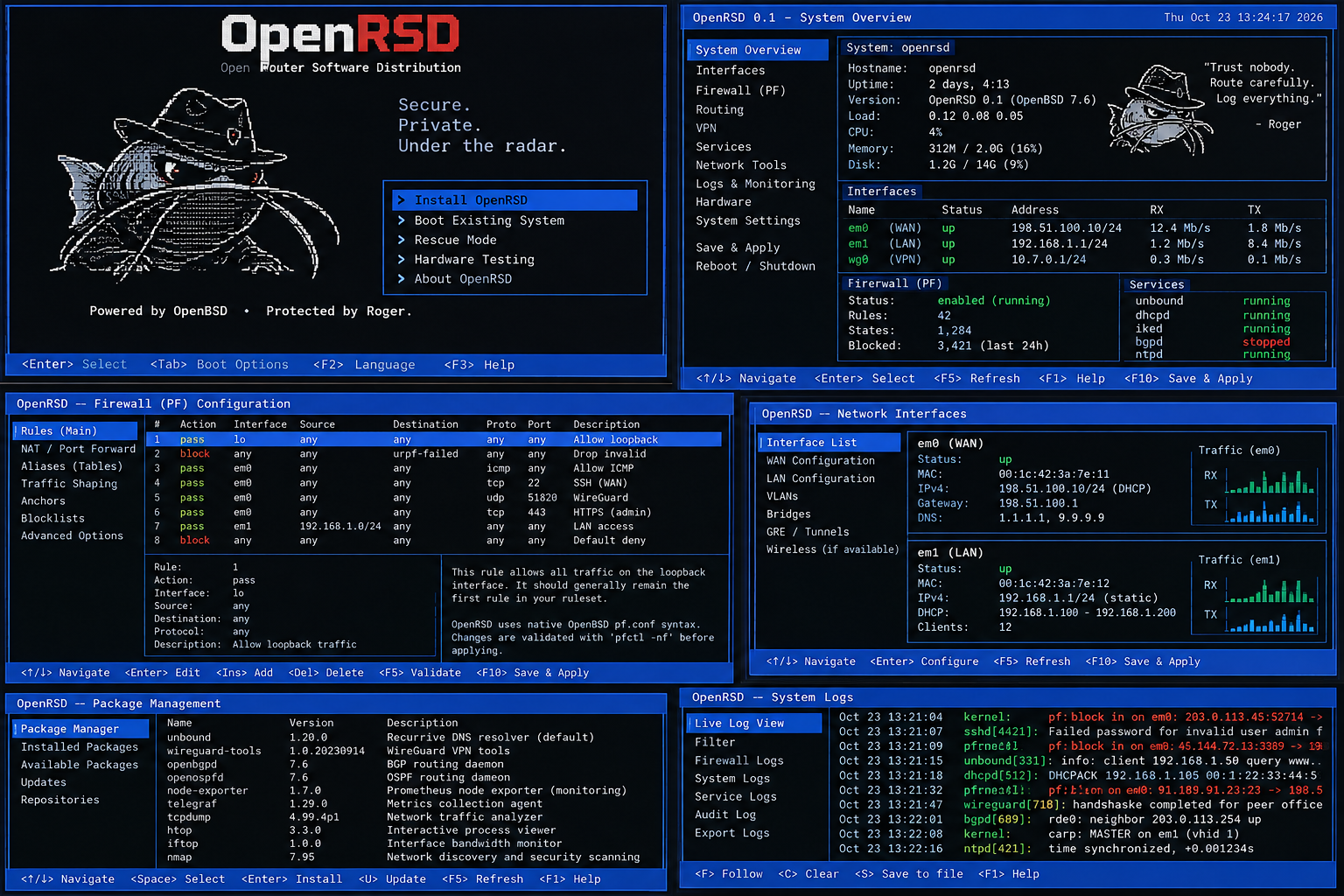Select Live Log View in System Logs
Screen dimensions: 1344x896
(754, 723)
